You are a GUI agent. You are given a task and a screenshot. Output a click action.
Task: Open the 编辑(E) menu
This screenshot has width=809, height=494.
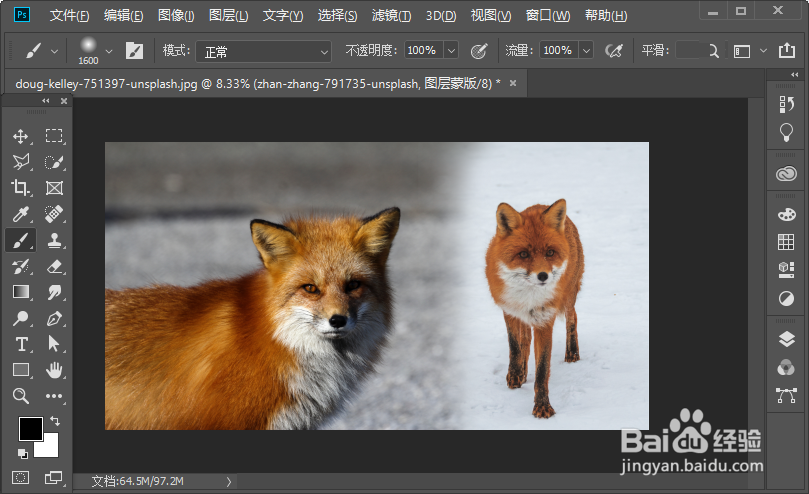(123, 15)
